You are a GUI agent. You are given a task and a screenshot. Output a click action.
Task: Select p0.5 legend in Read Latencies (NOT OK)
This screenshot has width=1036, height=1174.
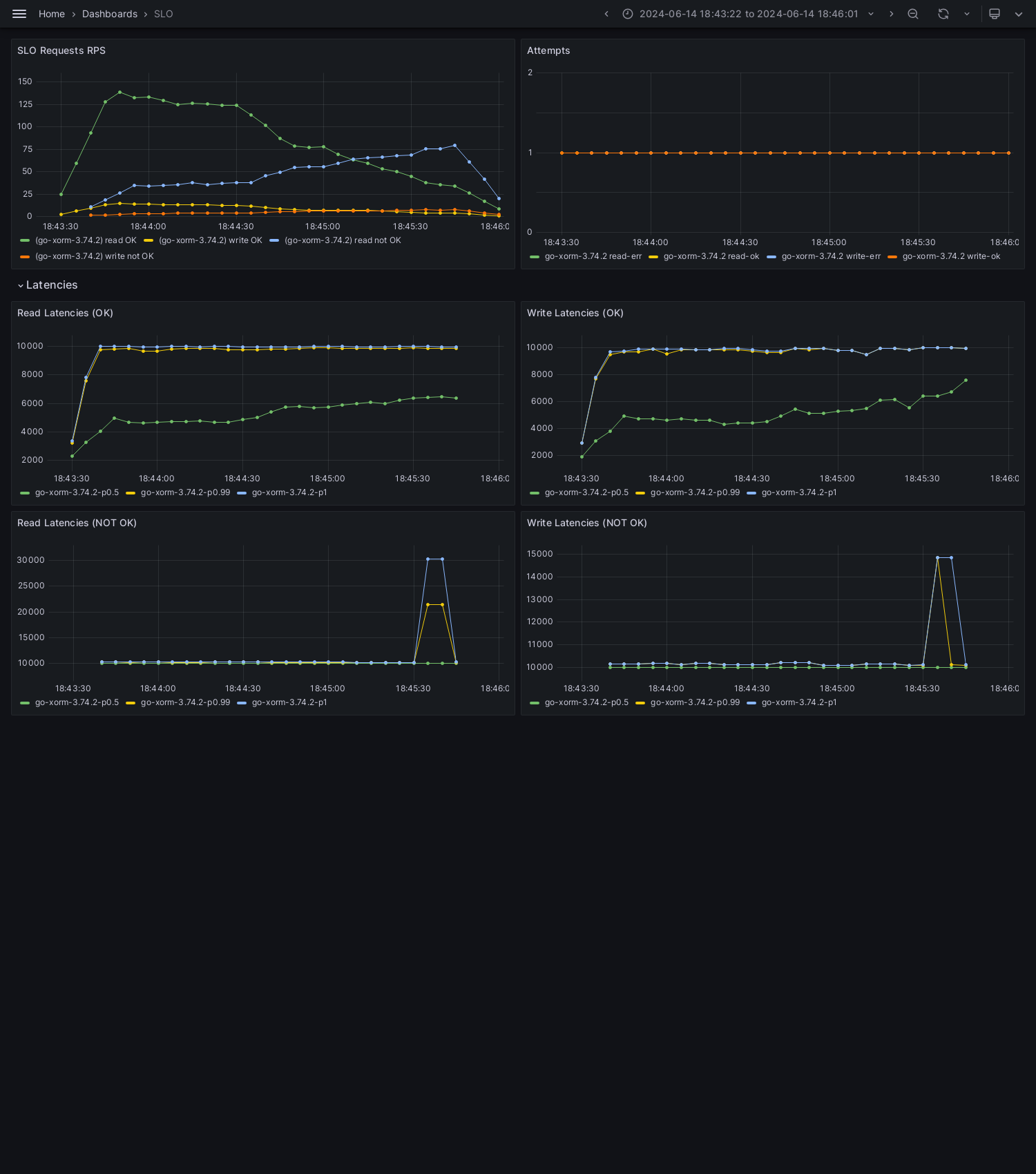click(x=77, y=702)
